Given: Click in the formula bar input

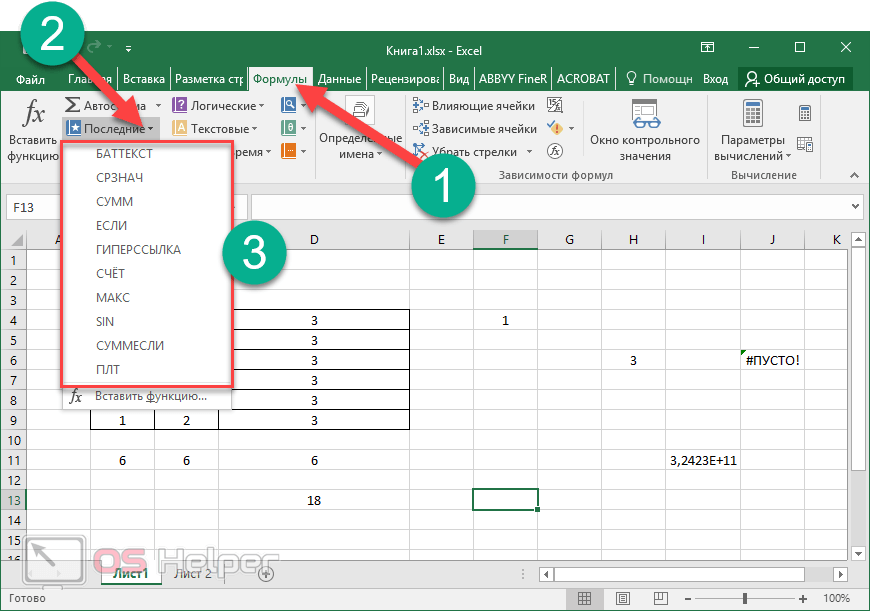Looking at the screenshot, I should (549, 207).
